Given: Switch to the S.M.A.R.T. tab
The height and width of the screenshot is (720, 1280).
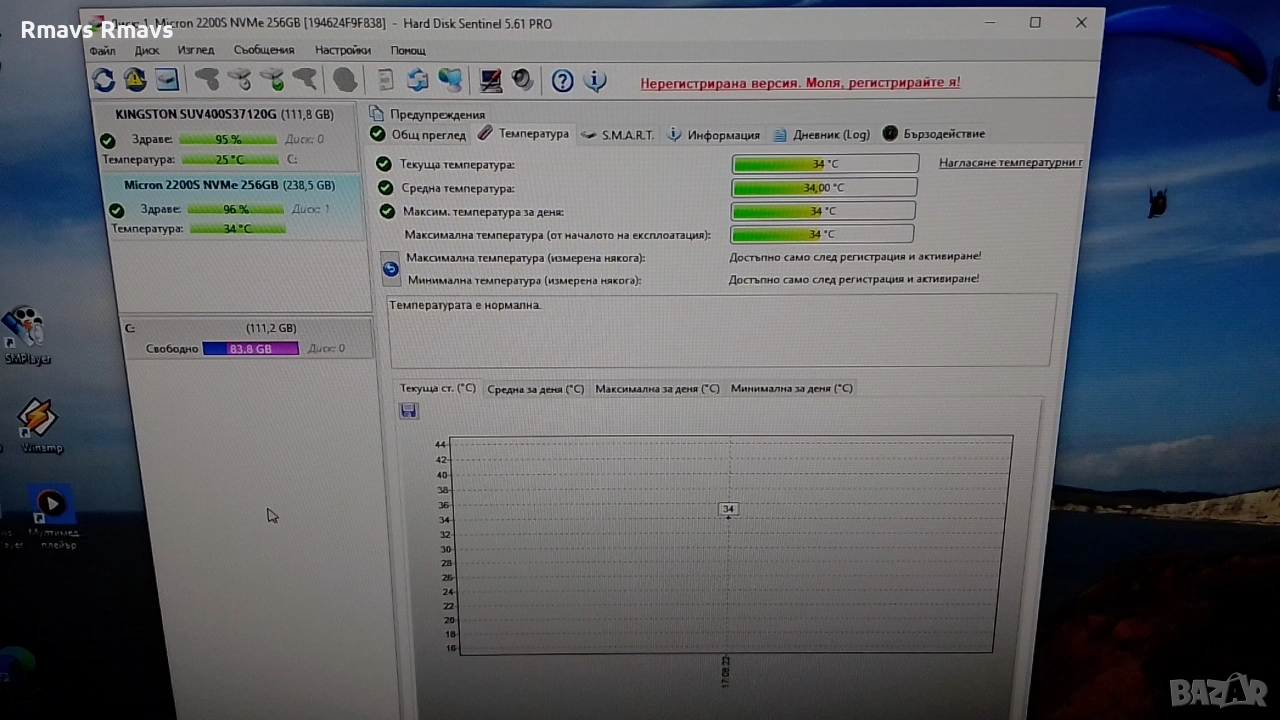Looking at the screenshot, I should (619, 135).
